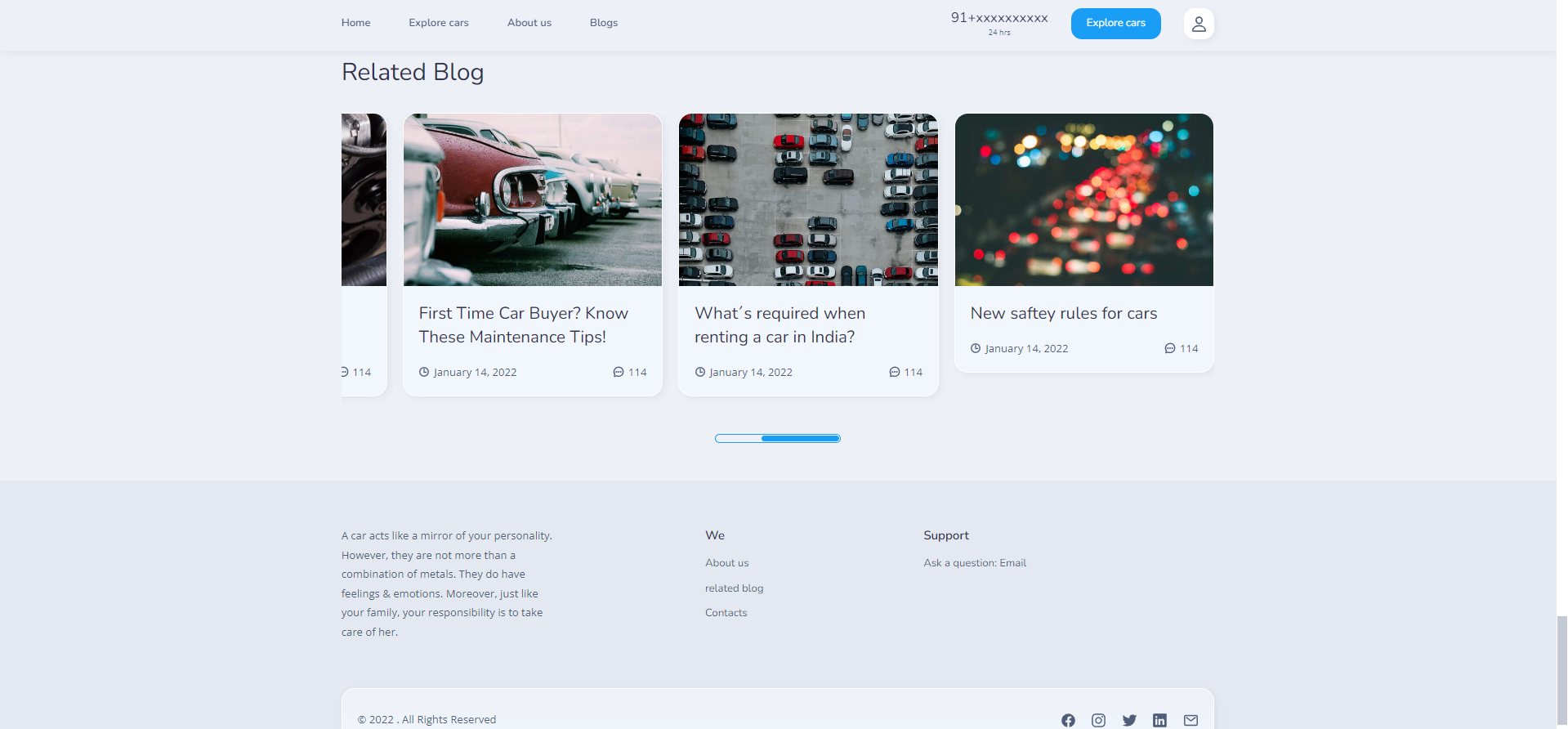1568x729 pixels.
Task: Open parking lot aerial thumbnail image
Action: [x=808, y=200]
